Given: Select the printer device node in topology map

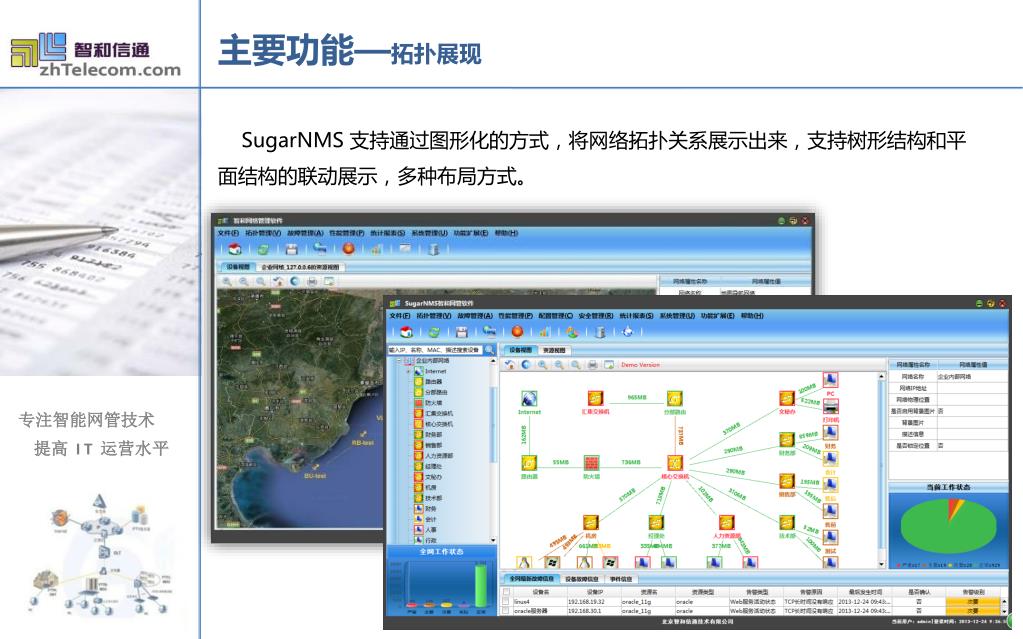Looking at the screenshot, I should point(831,407).
